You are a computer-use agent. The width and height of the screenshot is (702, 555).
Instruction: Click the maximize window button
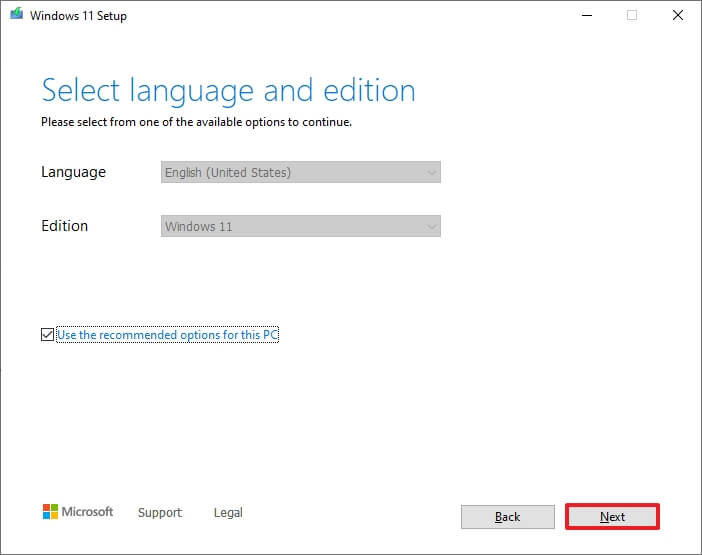pyautogui.click(x=632, y=16)
